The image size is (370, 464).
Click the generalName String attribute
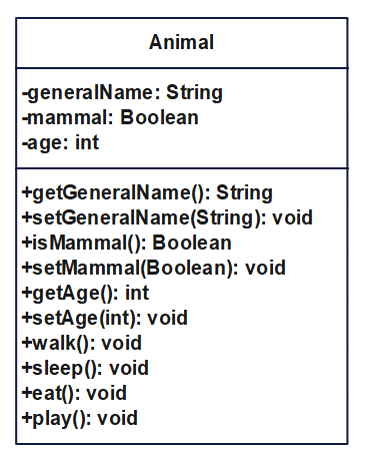coord(122,93)
